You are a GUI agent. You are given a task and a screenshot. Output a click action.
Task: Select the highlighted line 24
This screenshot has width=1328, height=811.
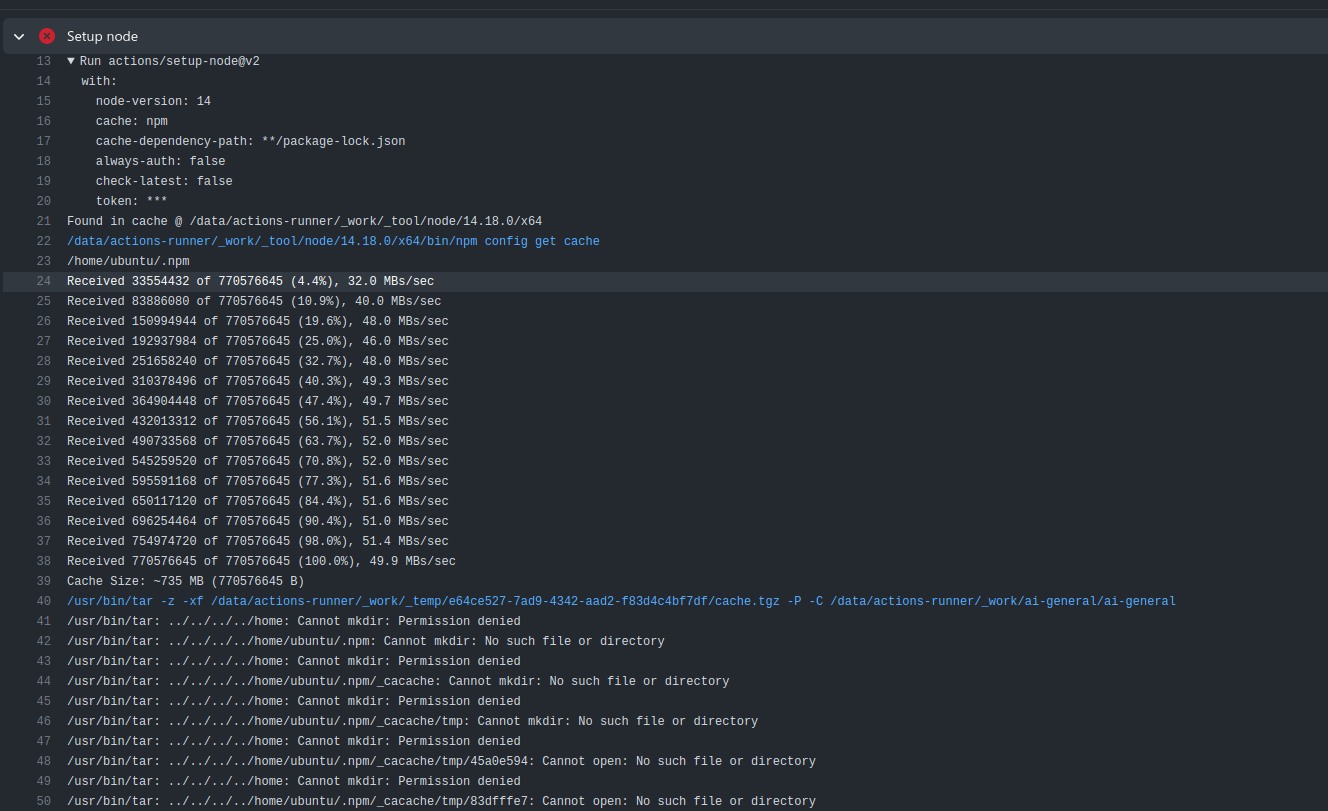pos(250,280)
